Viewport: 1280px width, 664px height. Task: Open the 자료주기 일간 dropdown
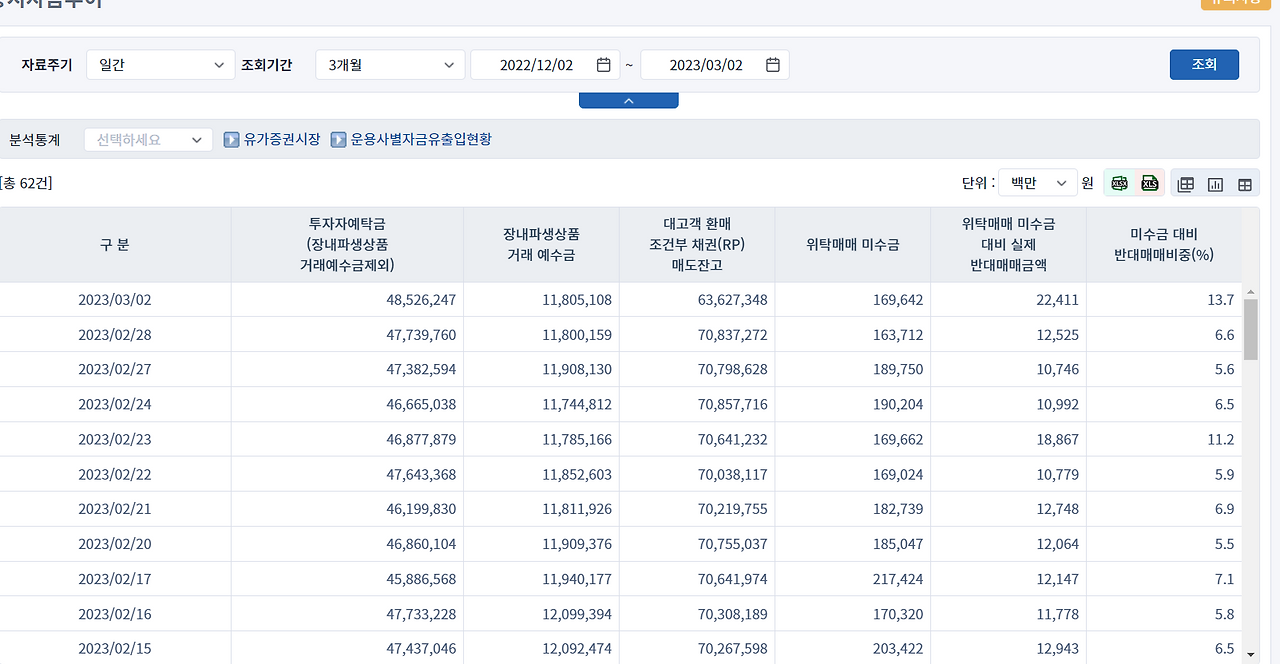[160, 65]
